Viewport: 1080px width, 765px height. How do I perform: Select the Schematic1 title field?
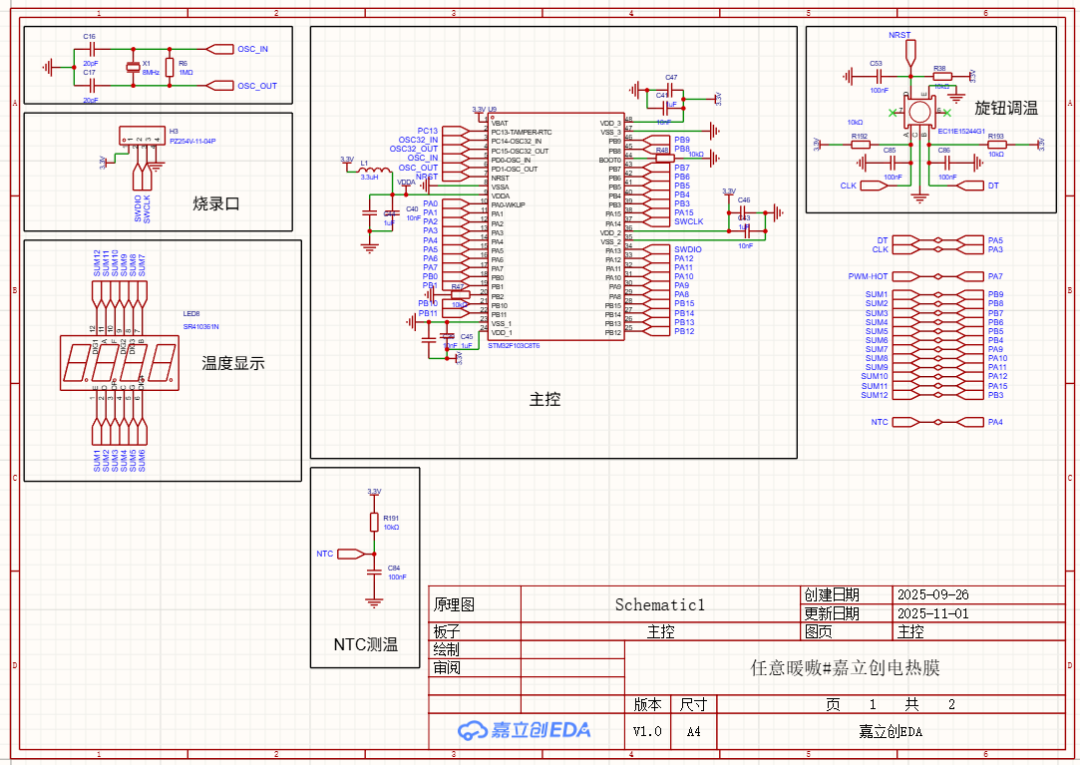660,605
